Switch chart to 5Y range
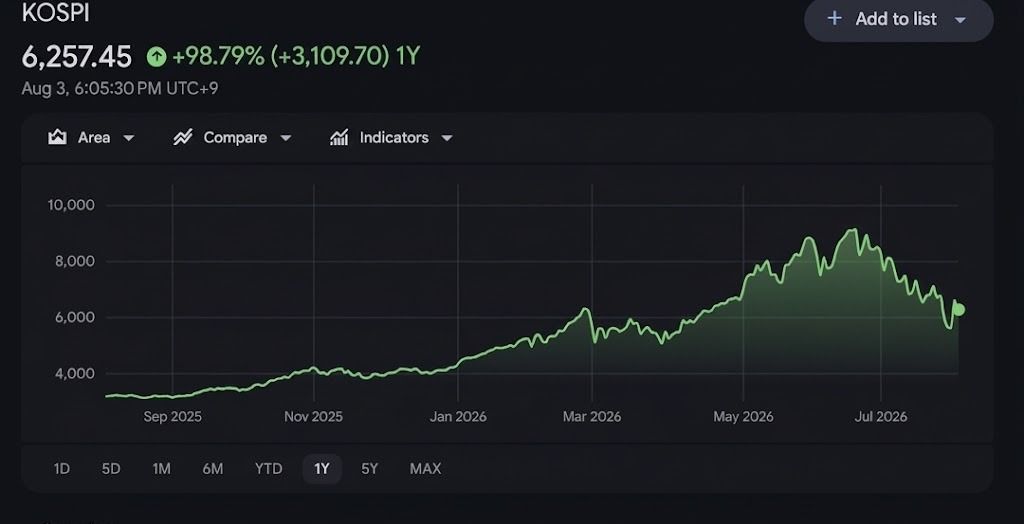This screenshot has width=1024, height=524. pos(370,468)
